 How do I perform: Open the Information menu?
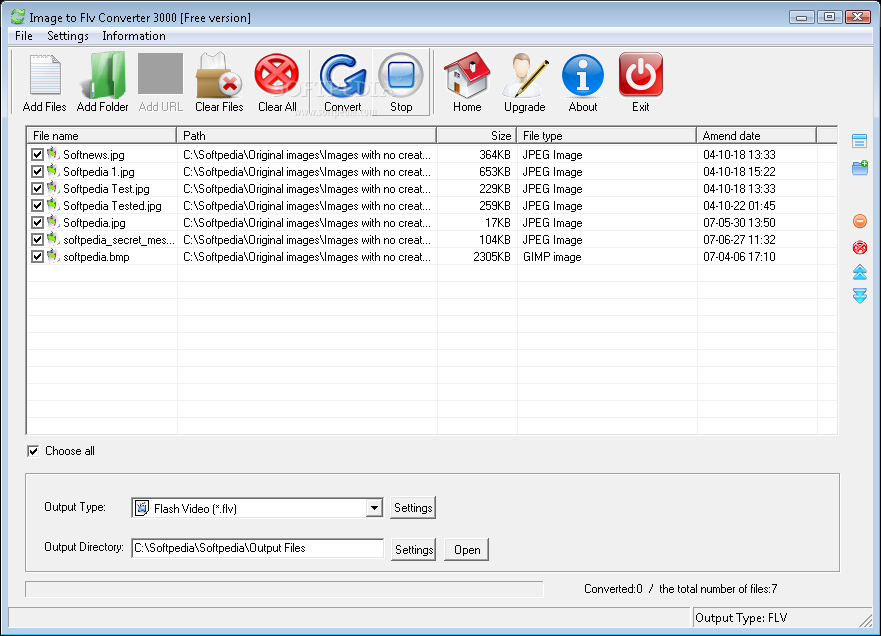pos(134,36)
